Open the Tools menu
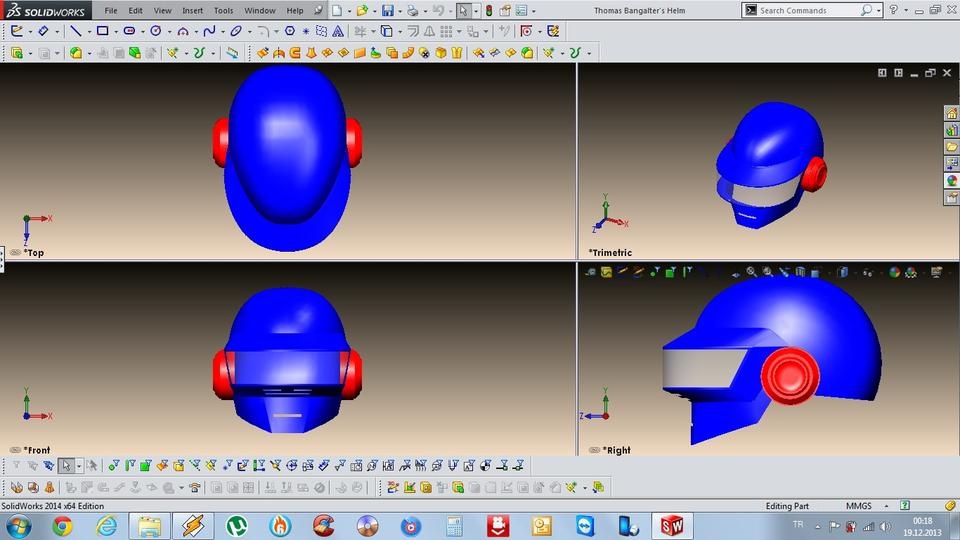This screenshot has height=540, width=960. coord(223,10)
